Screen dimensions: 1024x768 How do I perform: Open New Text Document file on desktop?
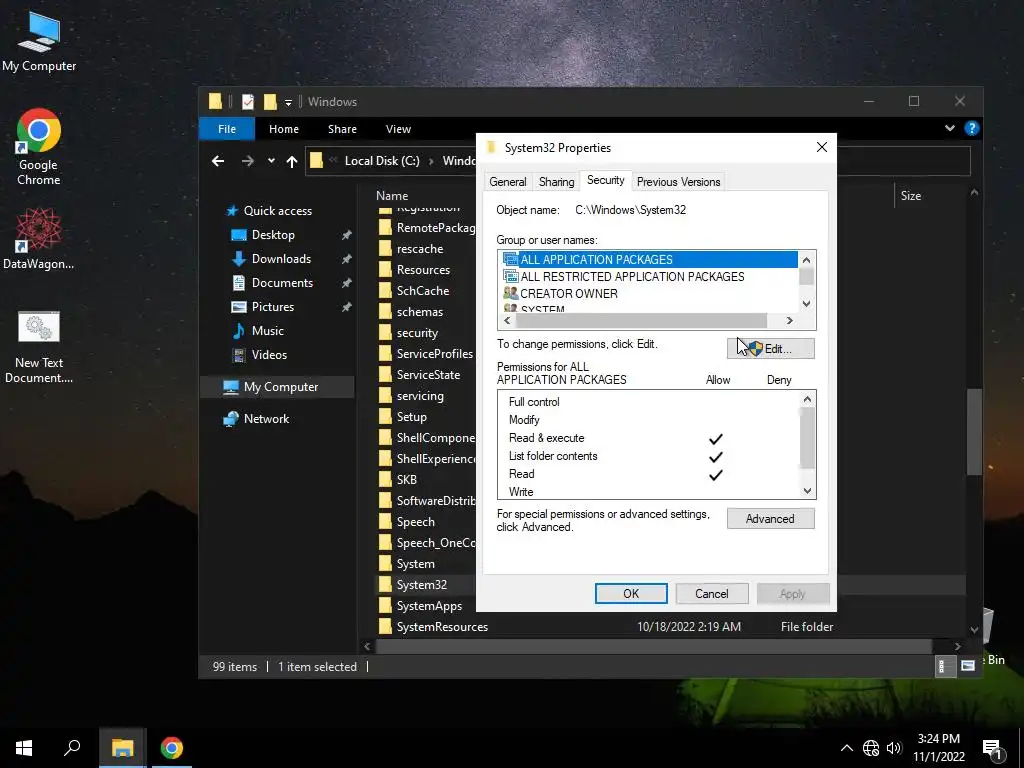pos(39,347)
